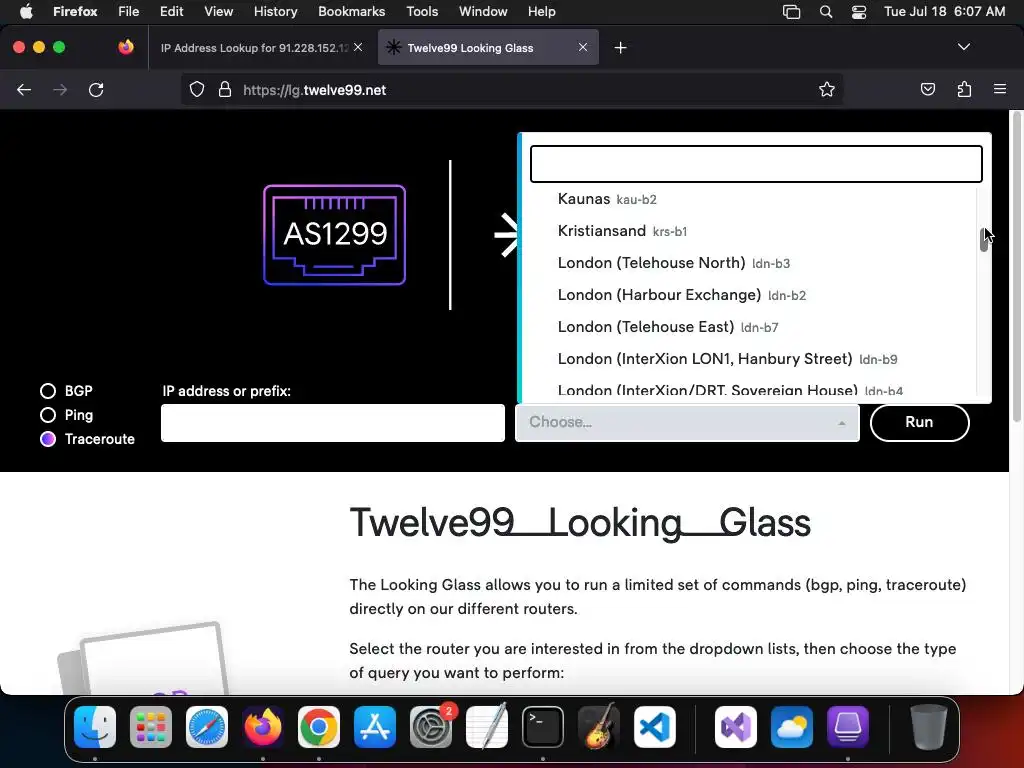Screen dimensions: 1024x768
Task: Click the back navigation arrow
Action: (x=24, y=89)
